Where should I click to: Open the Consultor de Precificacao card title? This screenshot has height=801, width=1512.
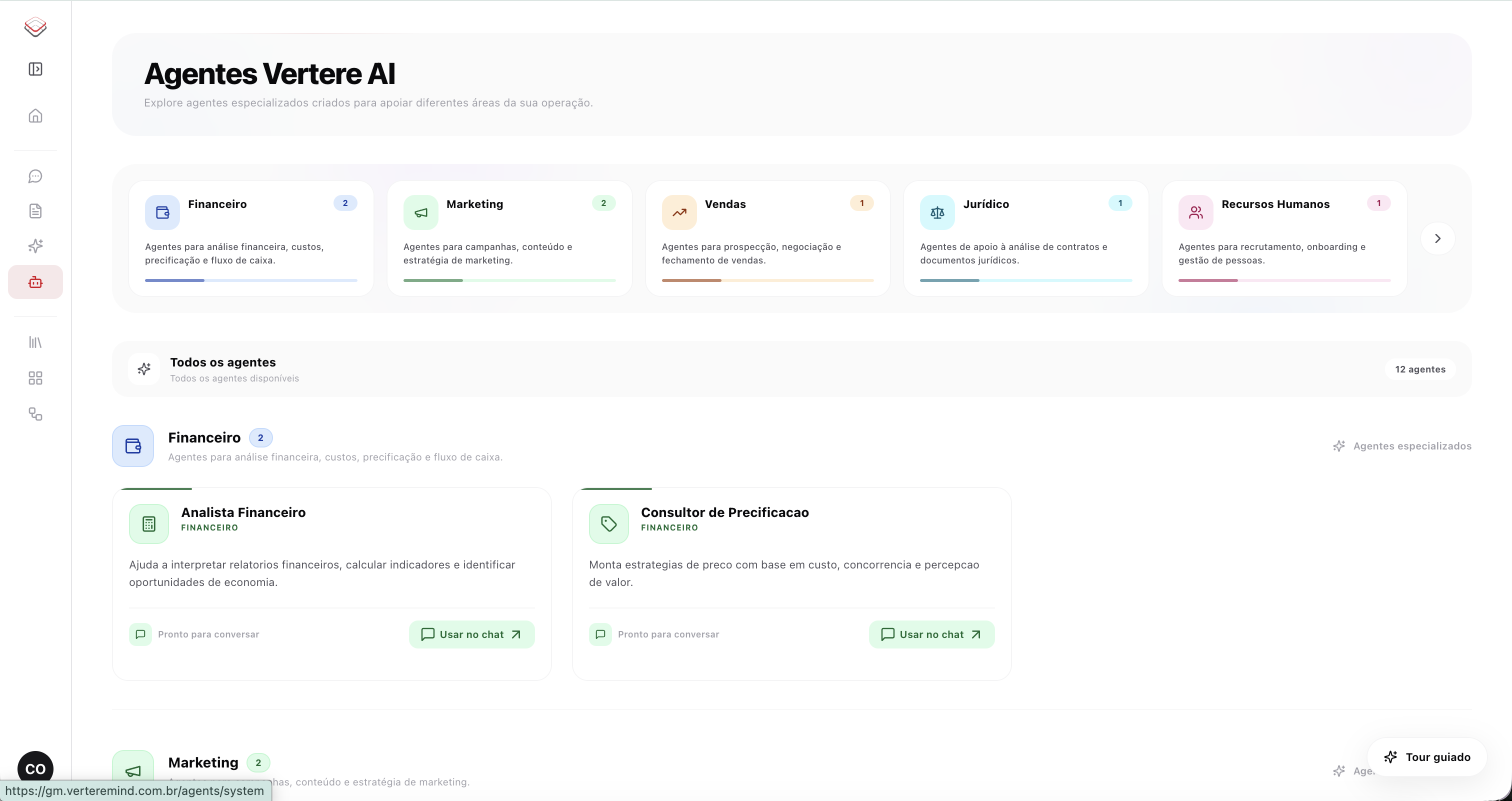pos(725,512)
